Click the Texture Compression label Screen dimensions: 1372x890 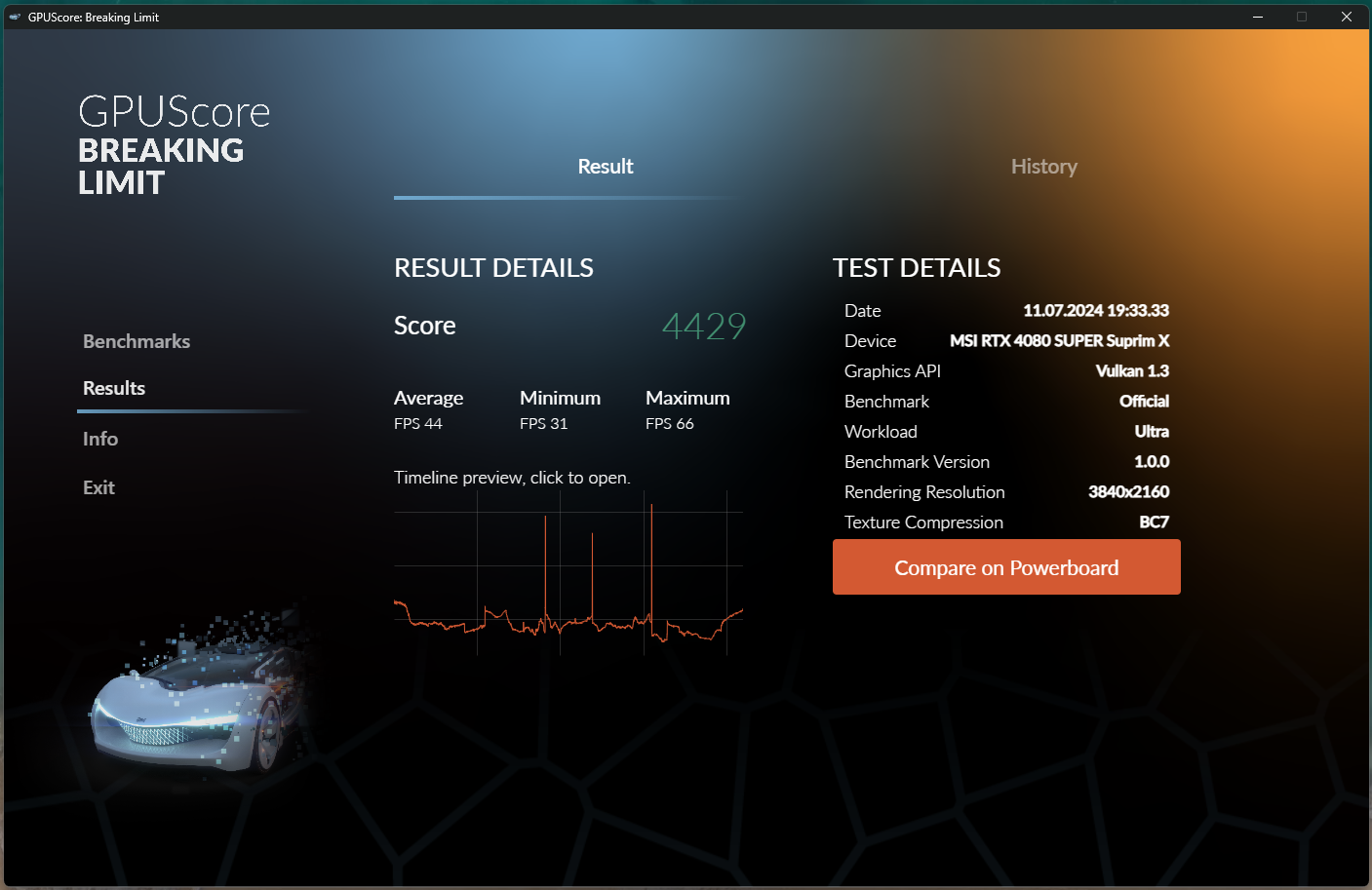coord(923,522)
